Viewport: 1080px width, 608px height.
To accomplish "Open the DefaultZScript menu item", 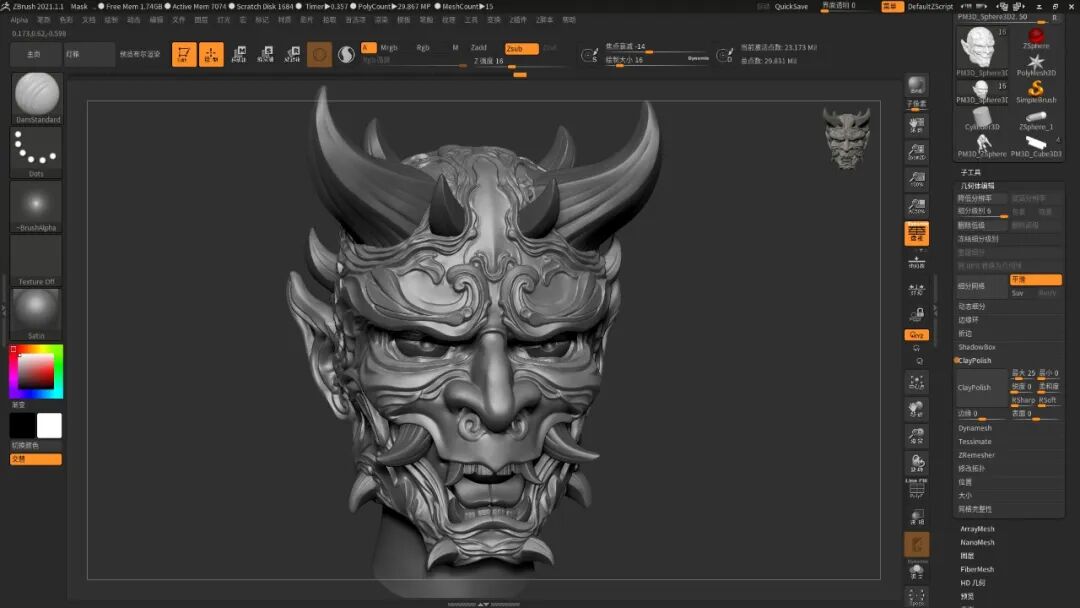I will click(x=930, y=6).
